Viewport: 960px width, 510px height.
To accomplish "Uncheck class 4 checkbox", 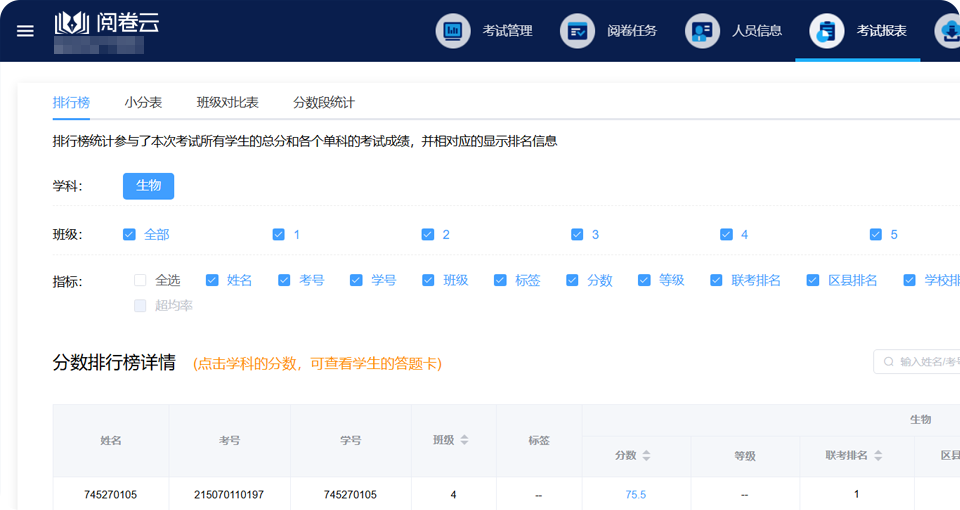I will point(727,234).
